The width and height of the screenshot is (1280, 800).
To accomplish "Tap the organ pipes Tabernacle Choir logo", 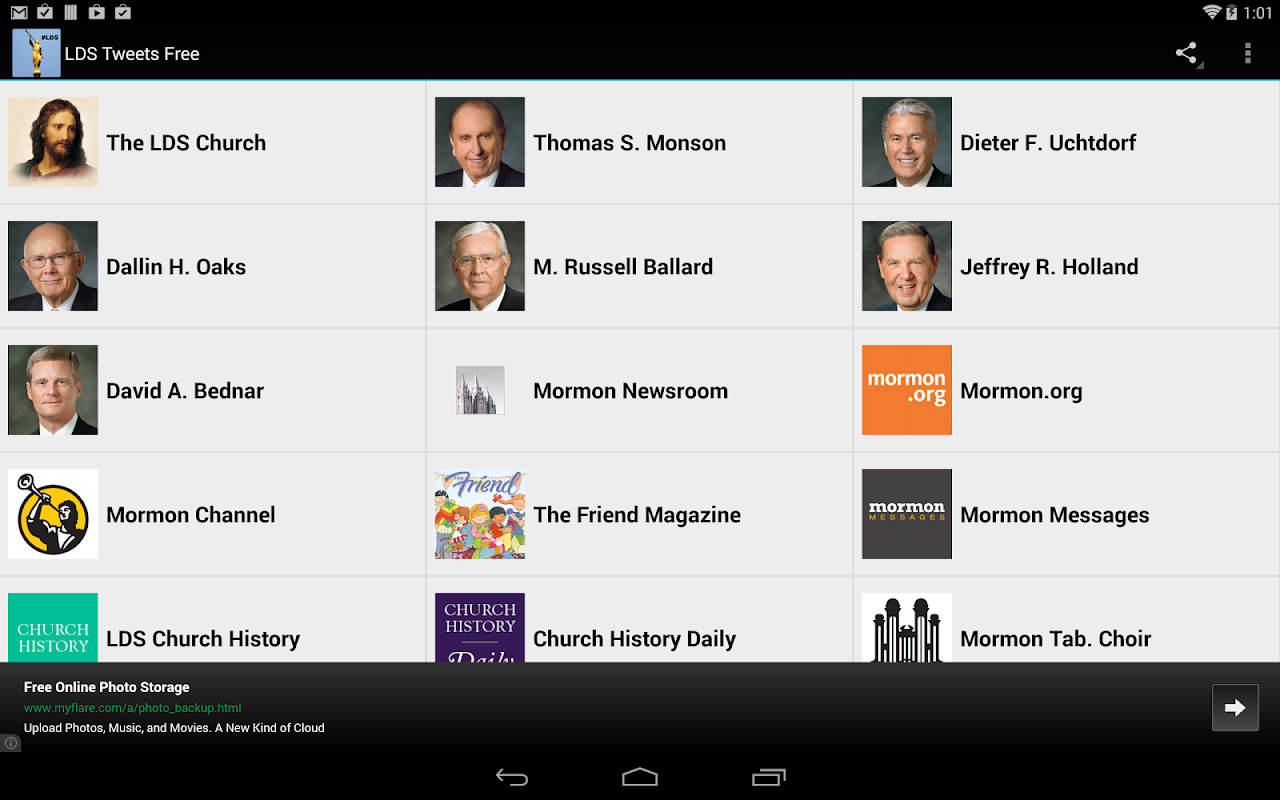I will tap(907, 627).
